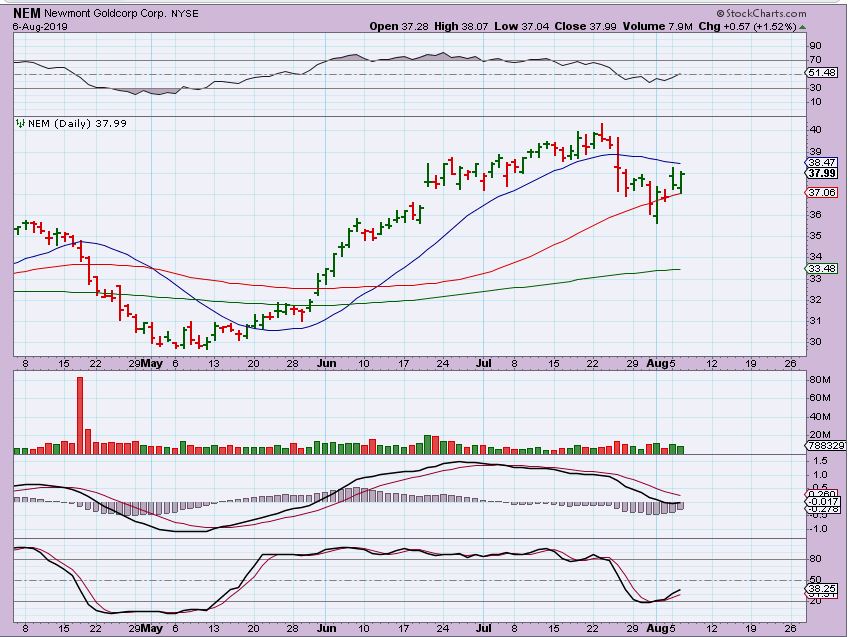
Task: Click the 6-Aug-2019 date label
Action: point(40,26)
